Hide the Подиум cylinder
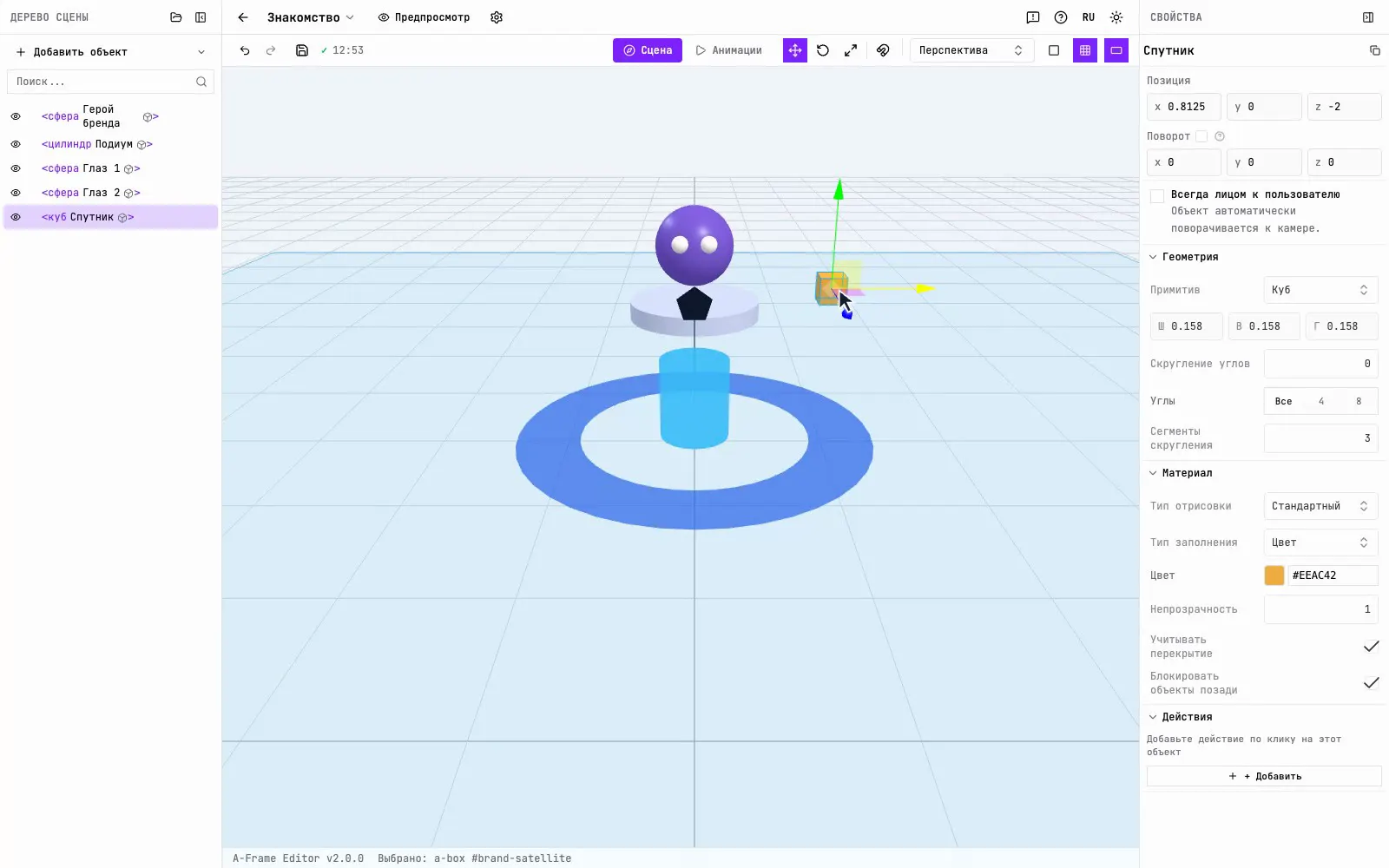 [x=16, y=144]
